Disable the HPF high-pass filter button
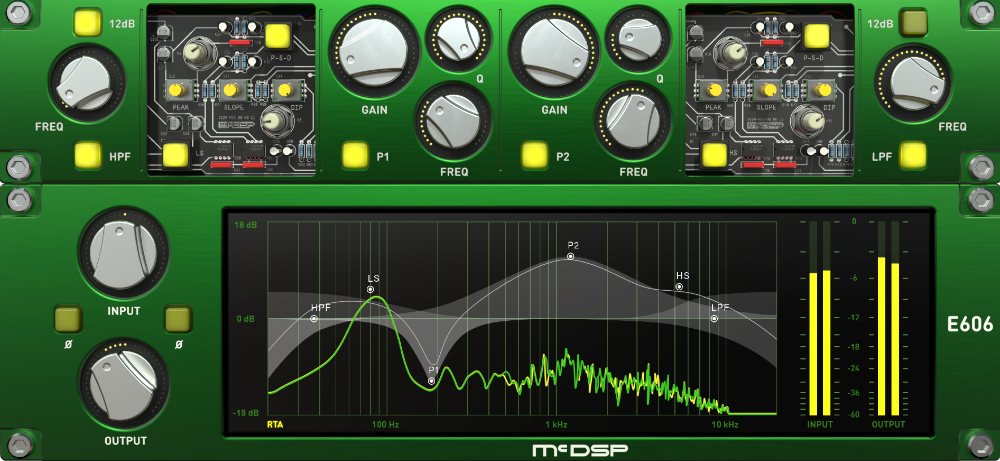The height and width of the screenshot is (461, 1000). [87, 155]
